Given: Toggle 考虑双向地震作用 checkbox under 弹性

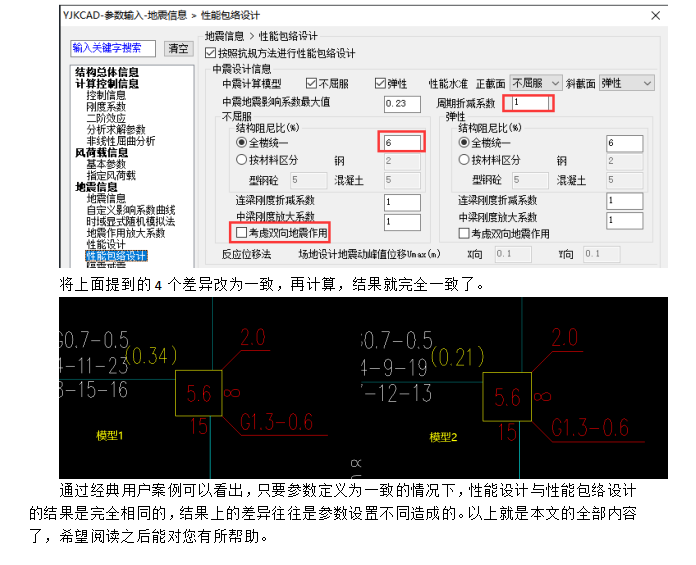Looking at the screenshot, I should coord(464,233).
